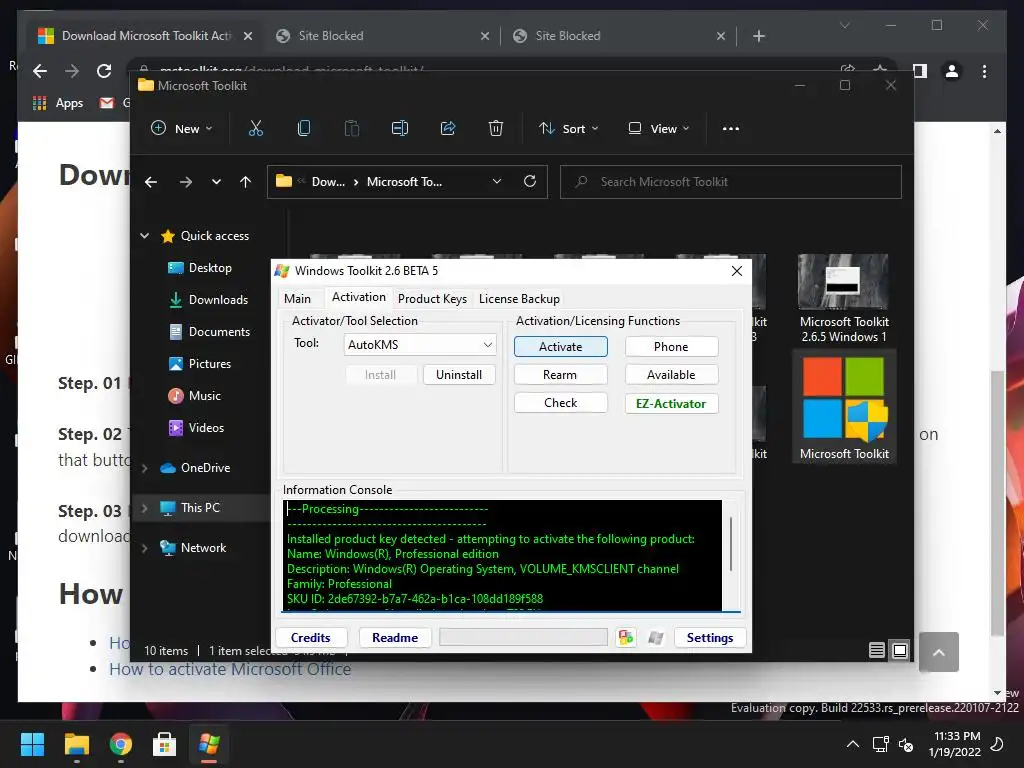Viewport: 1024px width, 768px height.
Task: Go forward in File Explorer navigation
Action: [x=185, y=182]
